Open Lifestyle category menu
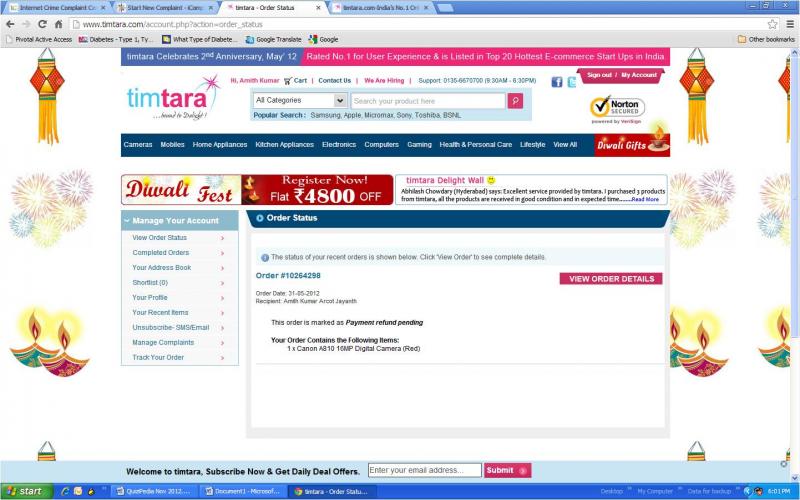Image resolution: width=800 pixels, height=500 pixels. pos(533,145)
